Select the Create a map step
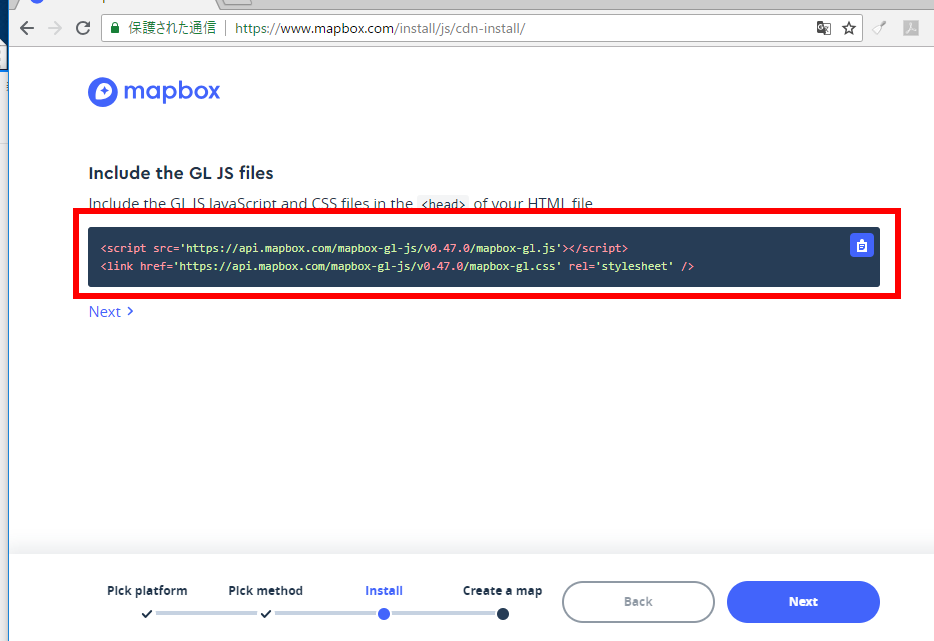 point(502,590)
